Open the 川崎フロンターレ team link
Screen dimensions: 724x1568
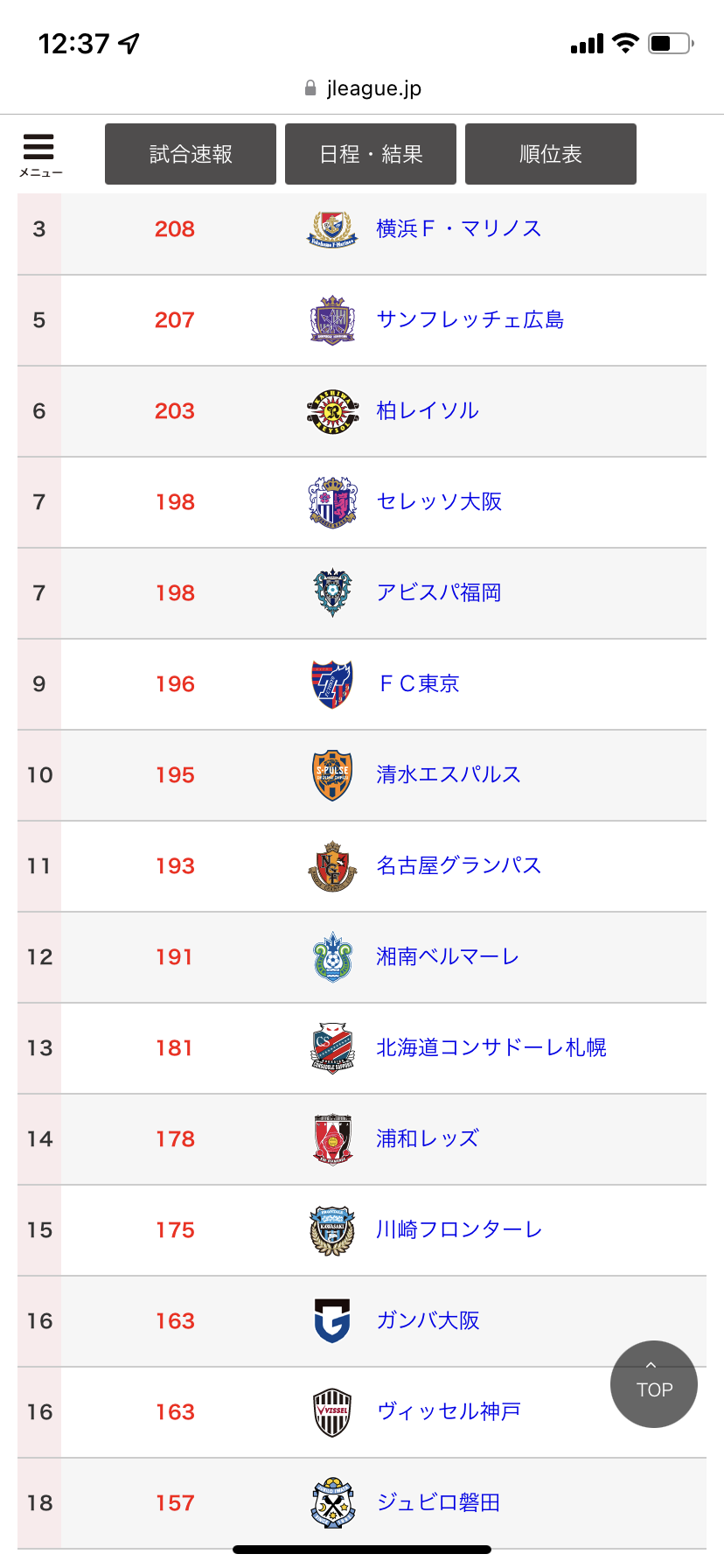pos(459,1230)
